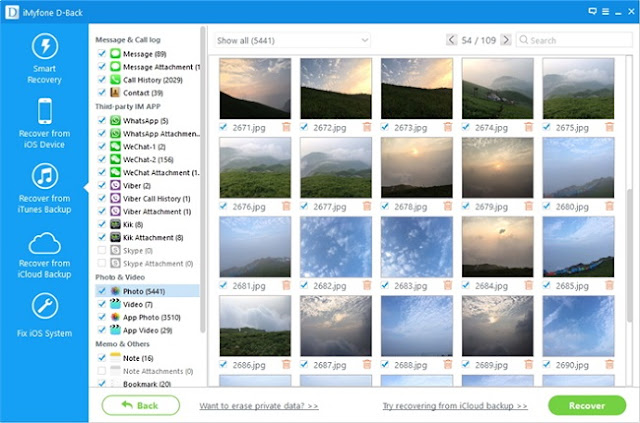Uncheck the checkbox for 2687.jpg
This screenshot has height=423, width=640.
[304, 364]
